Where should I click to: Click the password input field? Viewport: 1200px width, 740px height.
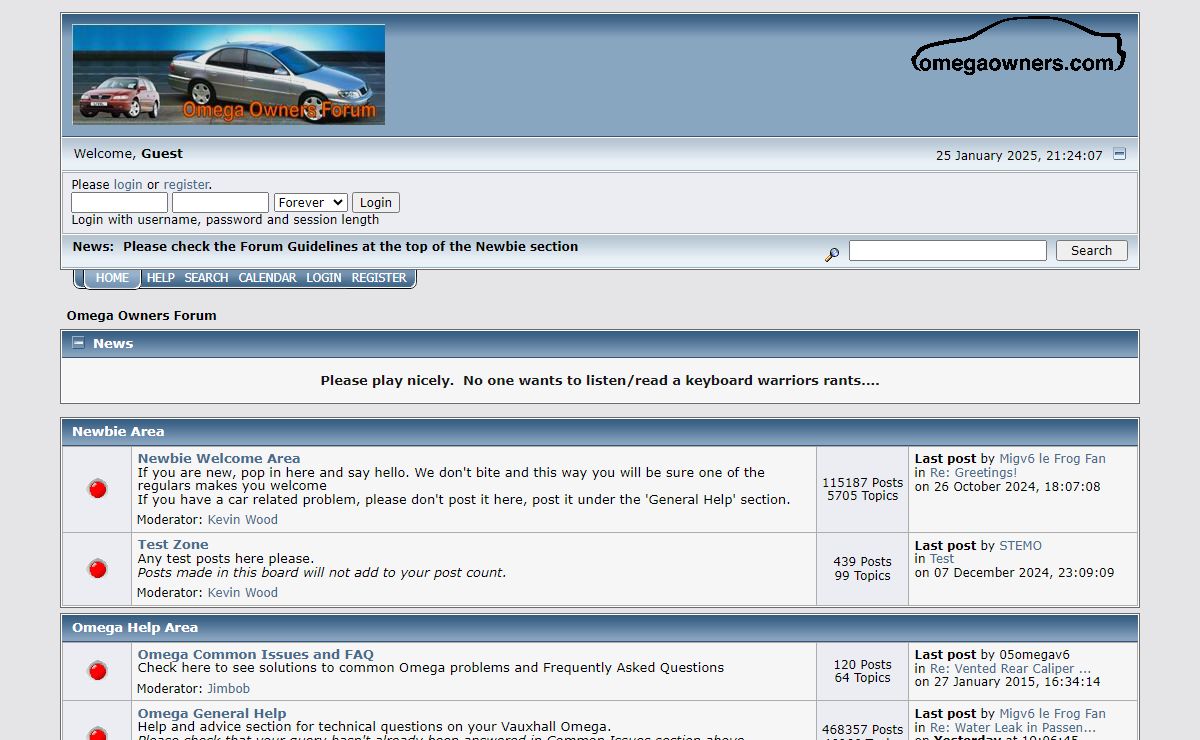point(220,202)
